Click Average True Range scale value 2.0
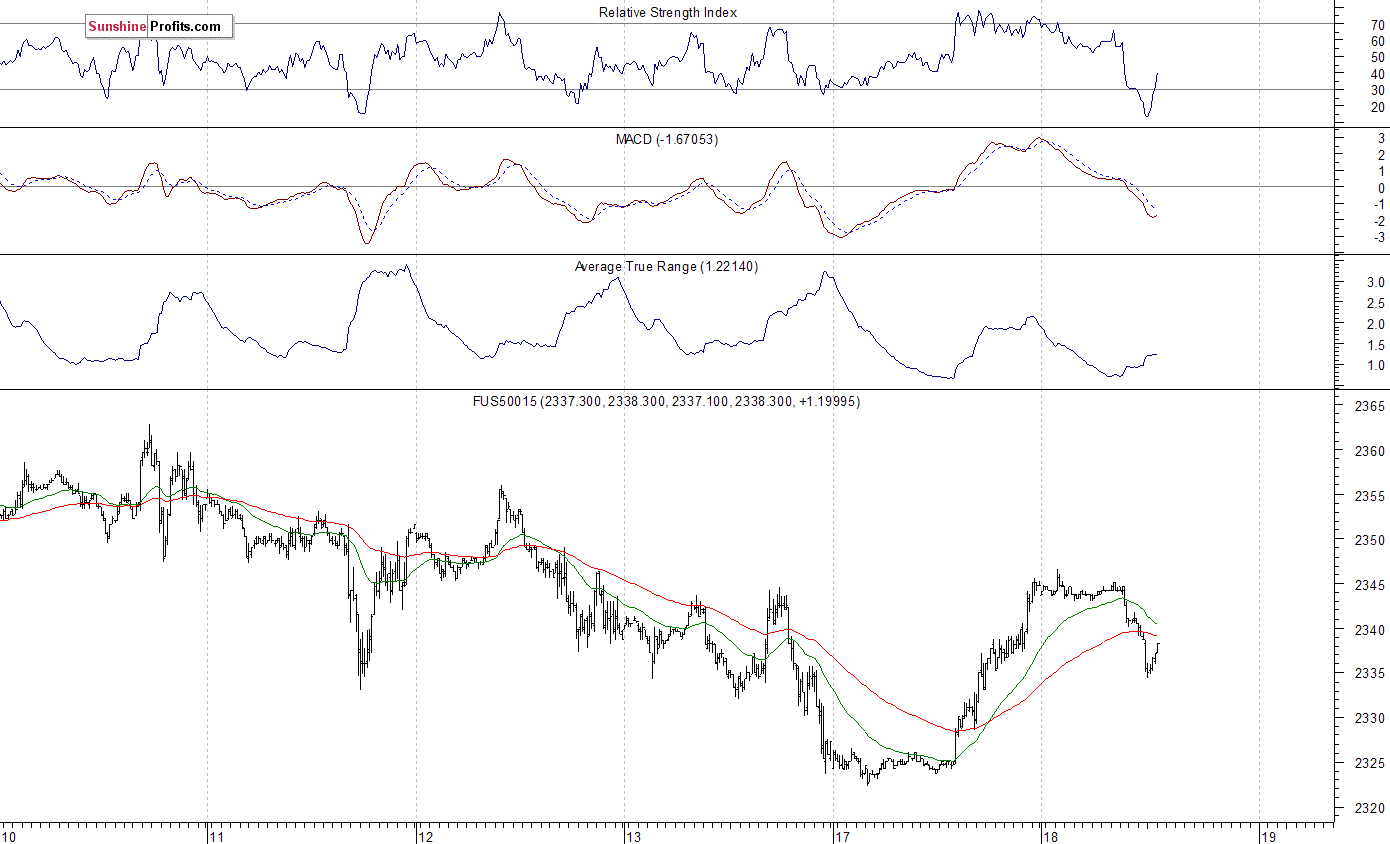 coord(1375,324)
